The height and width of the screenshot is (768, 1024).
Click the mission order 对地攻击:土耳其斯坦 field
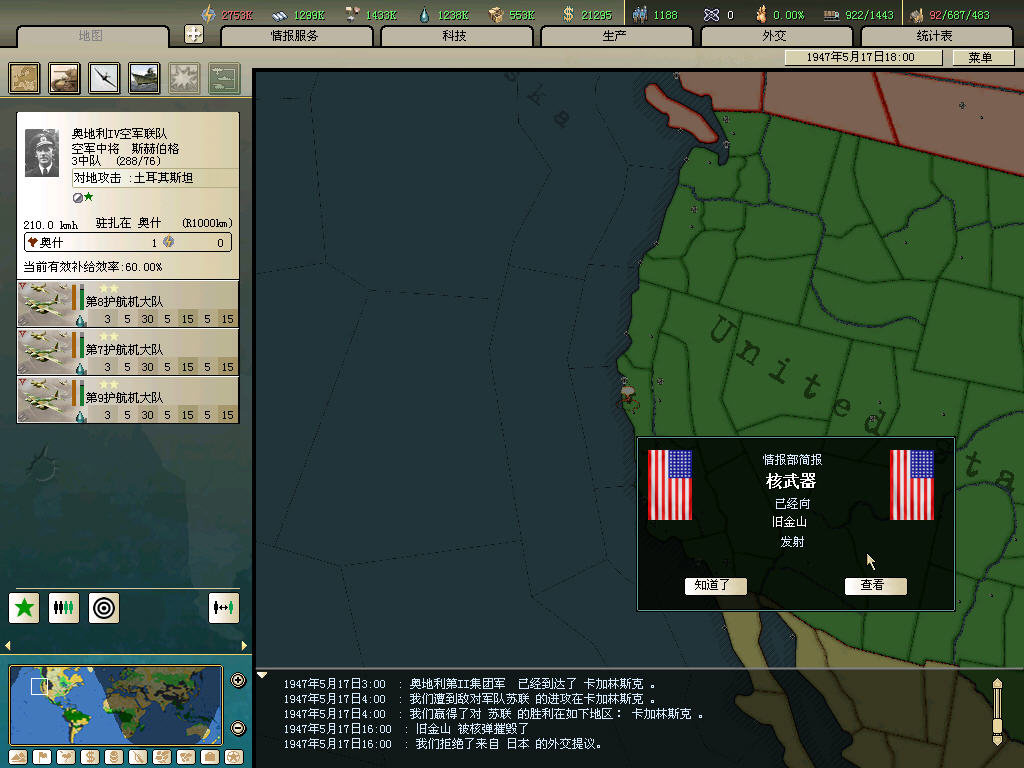155,178
